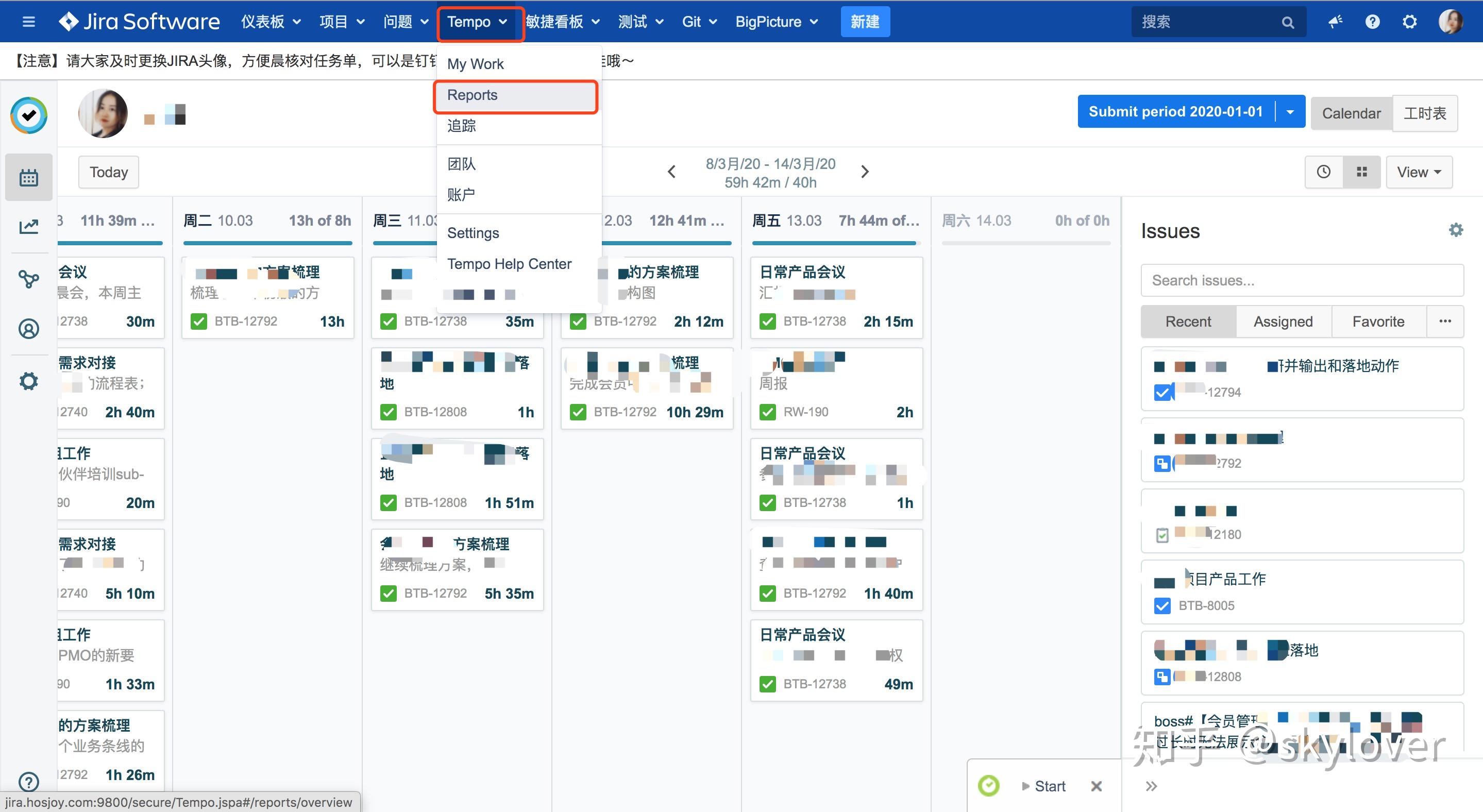This screenshot has height=812, width=1483.
Task: Open the calendar view sidebar icon
Action: (29, 177)
